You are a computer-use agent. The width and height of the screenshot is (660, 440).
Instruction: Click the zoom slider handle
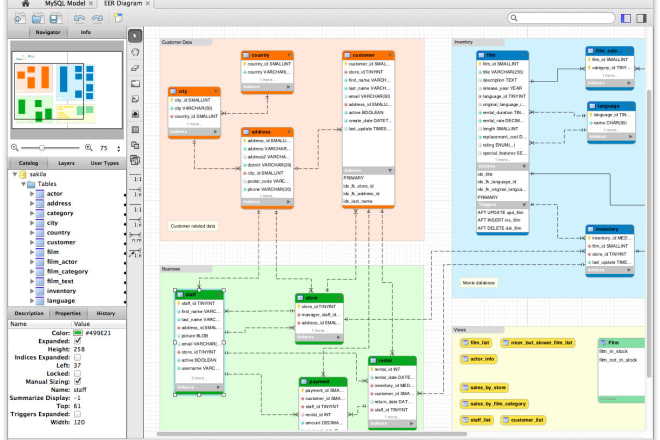pyautogui.click(x=42, y=148)
